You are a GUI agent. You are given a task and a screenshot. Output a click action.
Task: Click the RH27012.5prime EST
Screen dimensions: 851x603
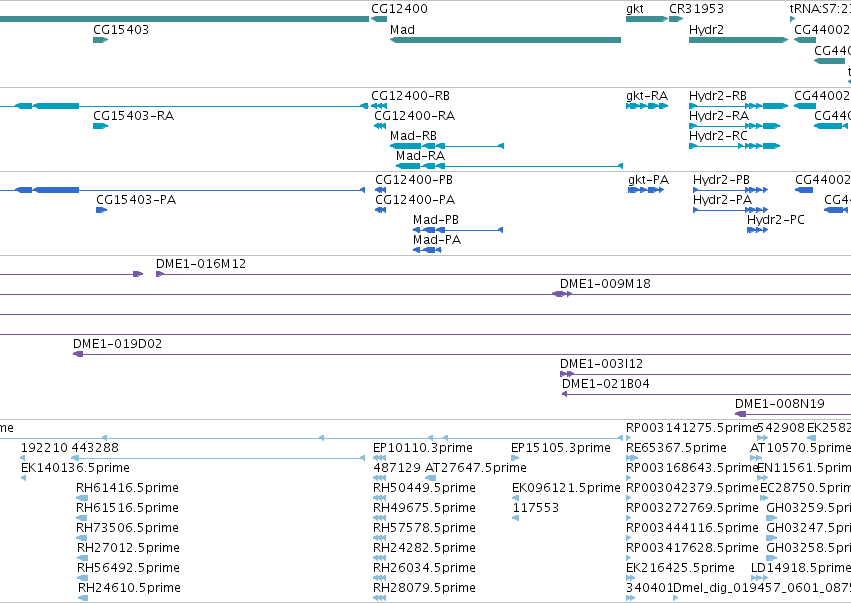tap(82, 558)
